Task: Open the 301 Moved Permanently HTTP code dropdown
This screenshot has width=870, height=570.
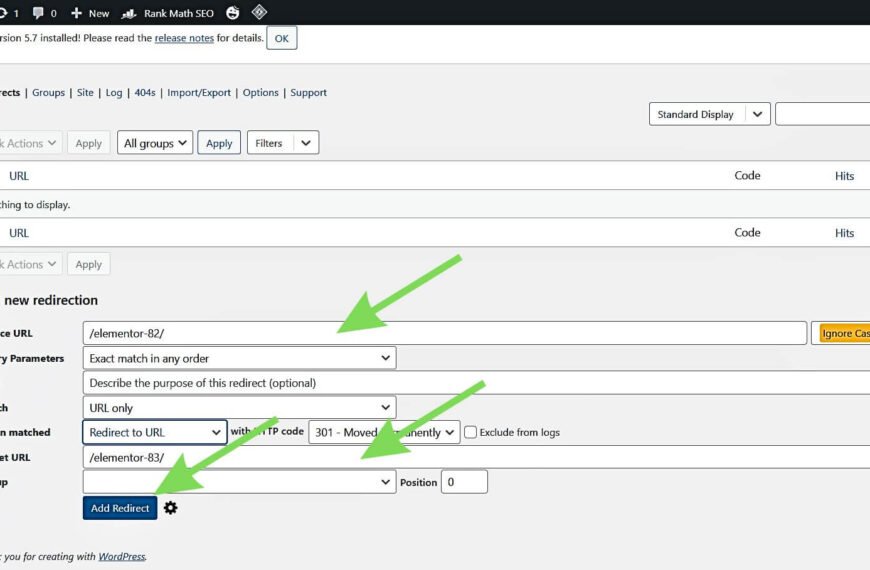Action: click(384, 432)
